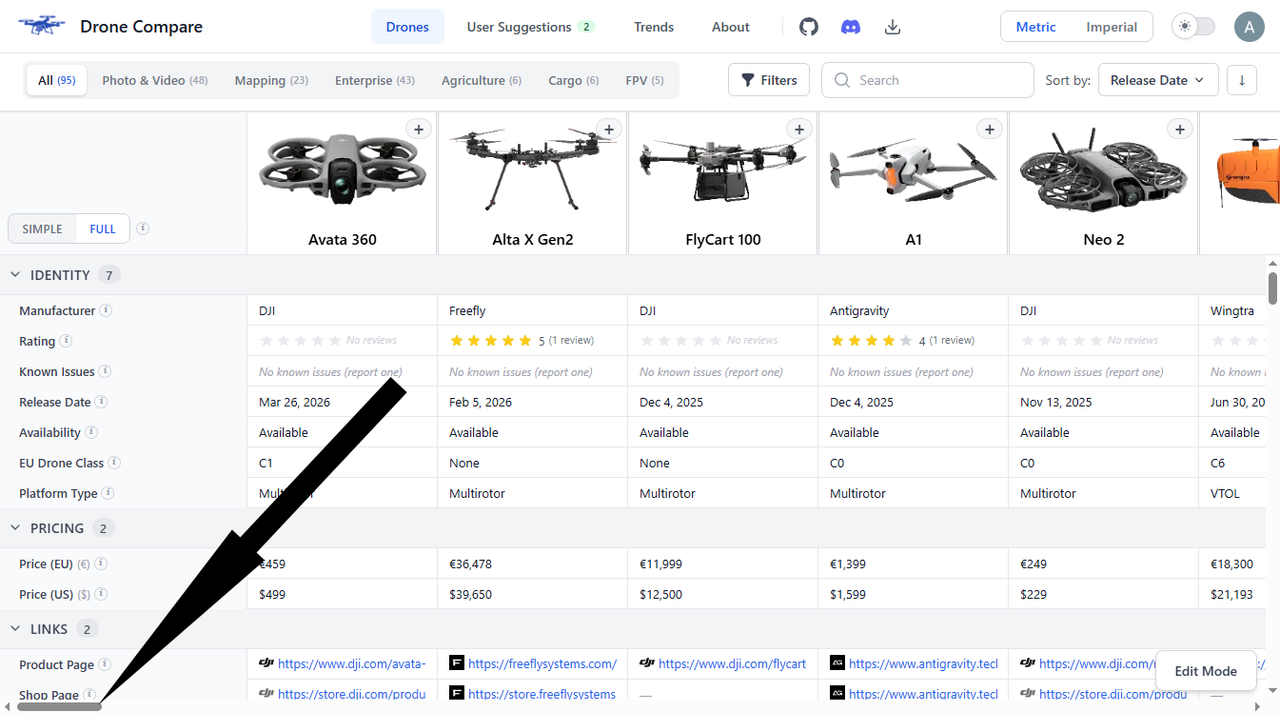Open Alta X Gen2 drone thumbnail
This screenshot has height=714, width=1280.
532,168
